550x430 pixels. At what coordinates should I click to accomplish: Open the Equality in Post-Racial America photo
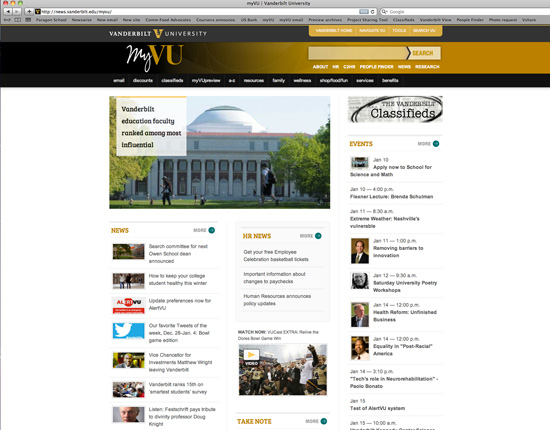pyautogui.click(x=360, y=348)
